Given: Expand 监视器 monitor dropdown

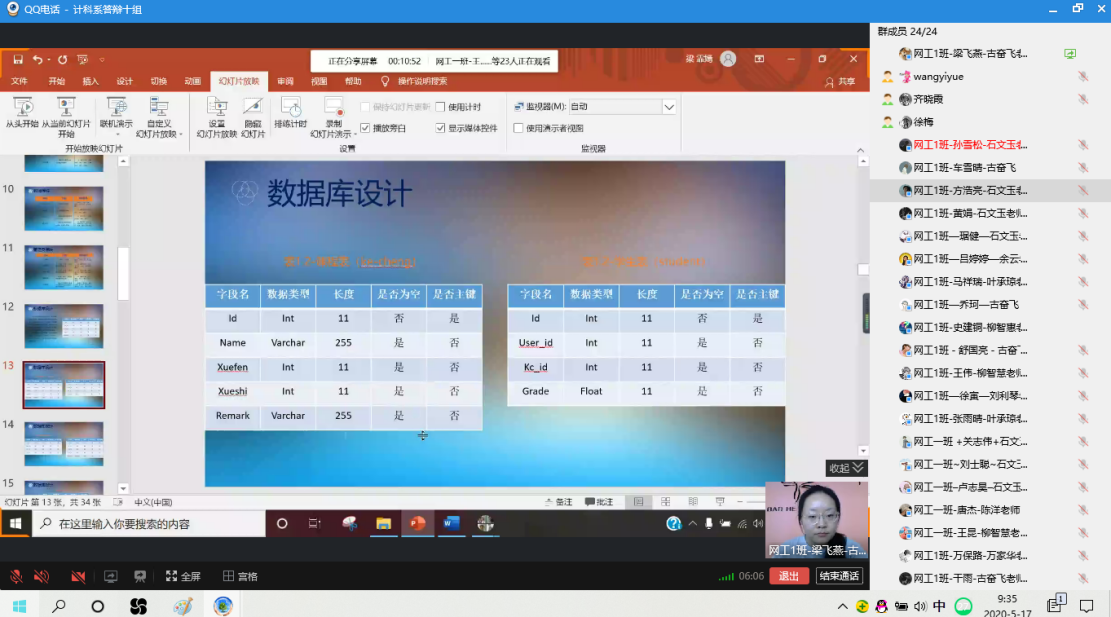Looking at the screenshot, I should click(x=669, y=107).
